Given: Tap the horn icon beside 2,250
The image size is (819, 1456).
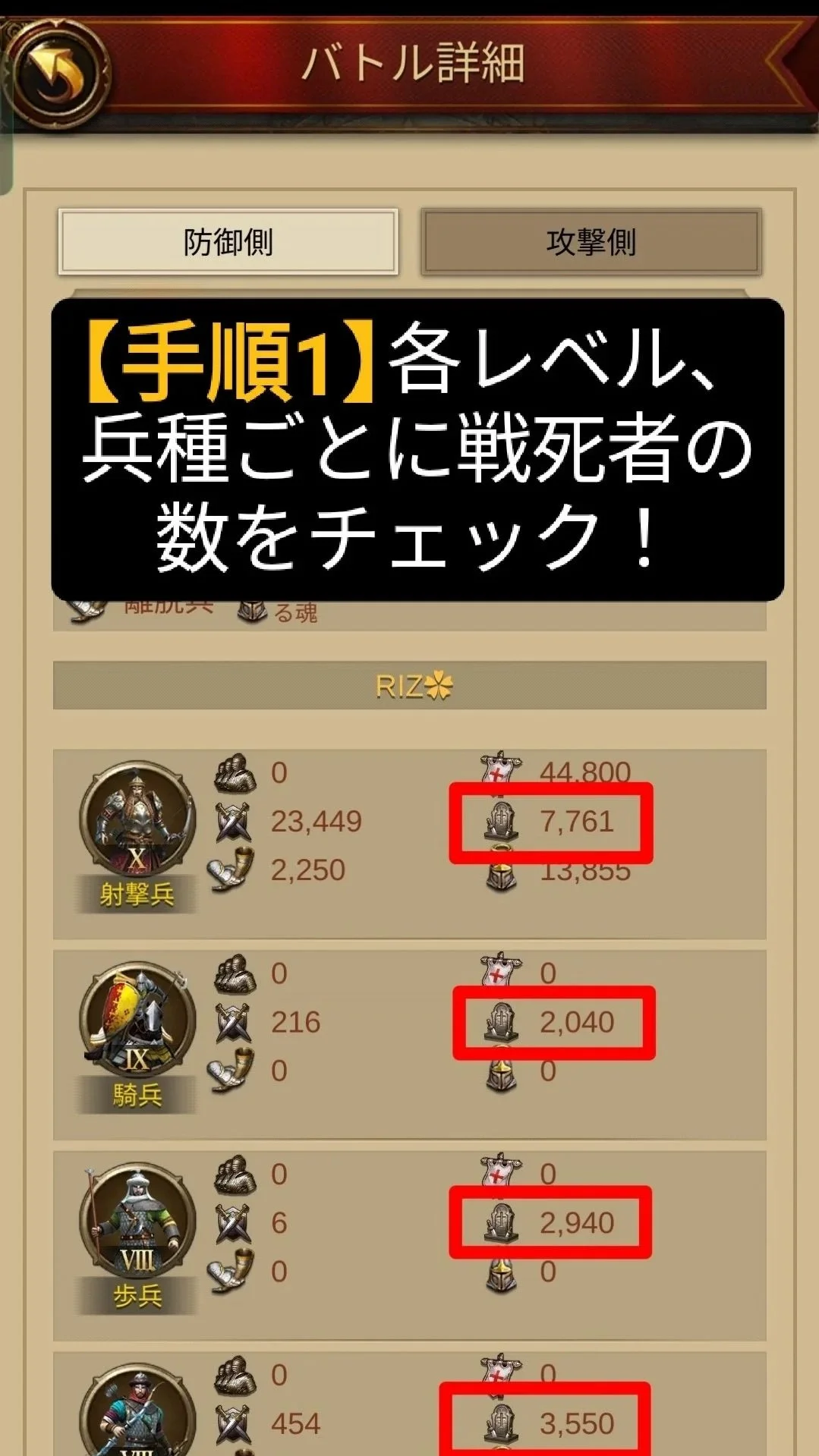Looking at the screenshot, I should pyautogui.click(x=232, y=870).
